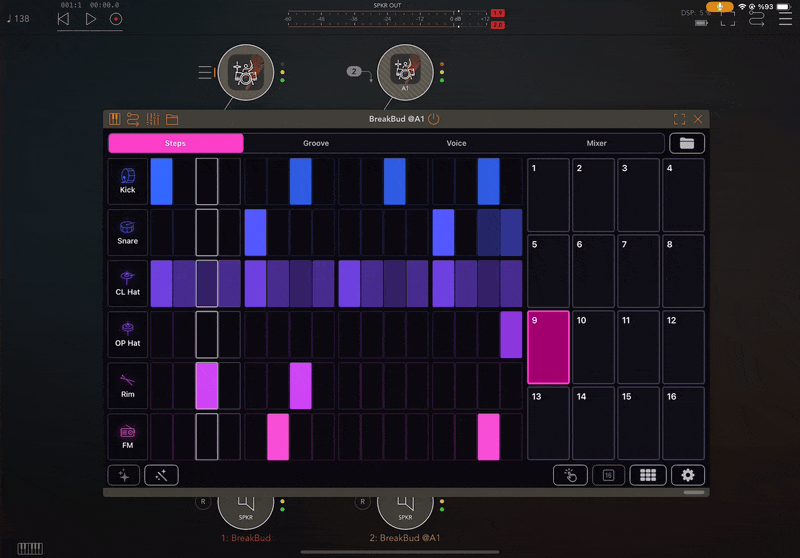This screenshot has width=800, height=558.
Task: Click the tap gesture button
Action: (x=570, y=475)
